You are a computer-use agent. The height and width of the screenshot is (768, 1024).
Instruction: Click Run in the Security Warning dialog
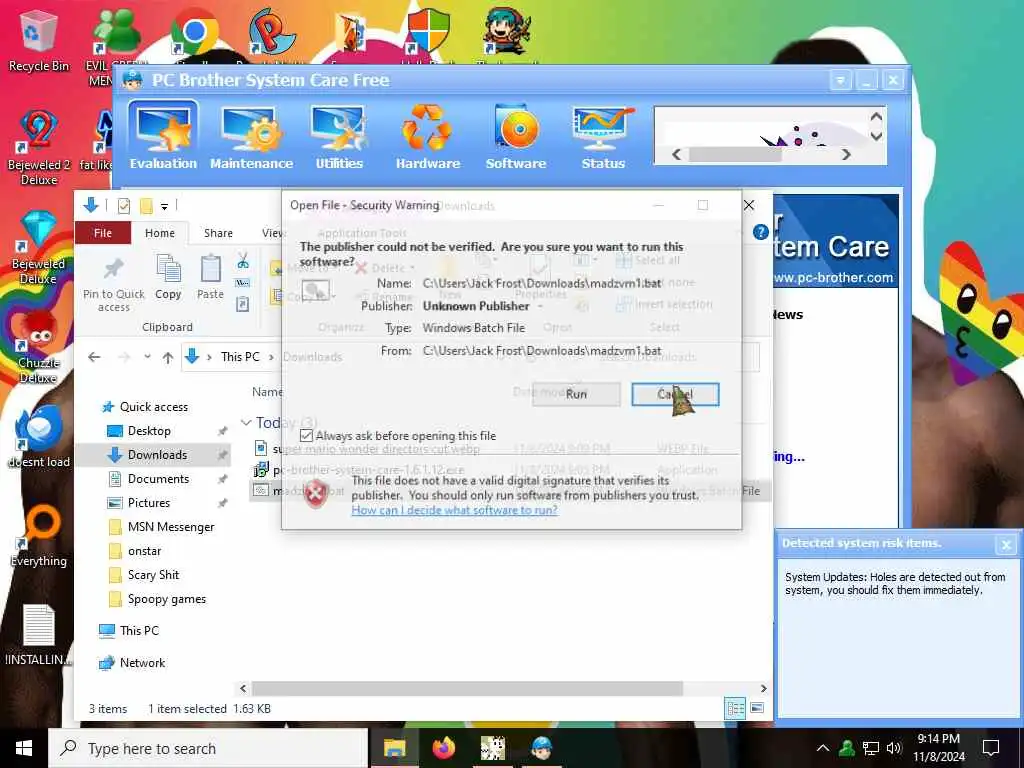(x=576, y=394)
